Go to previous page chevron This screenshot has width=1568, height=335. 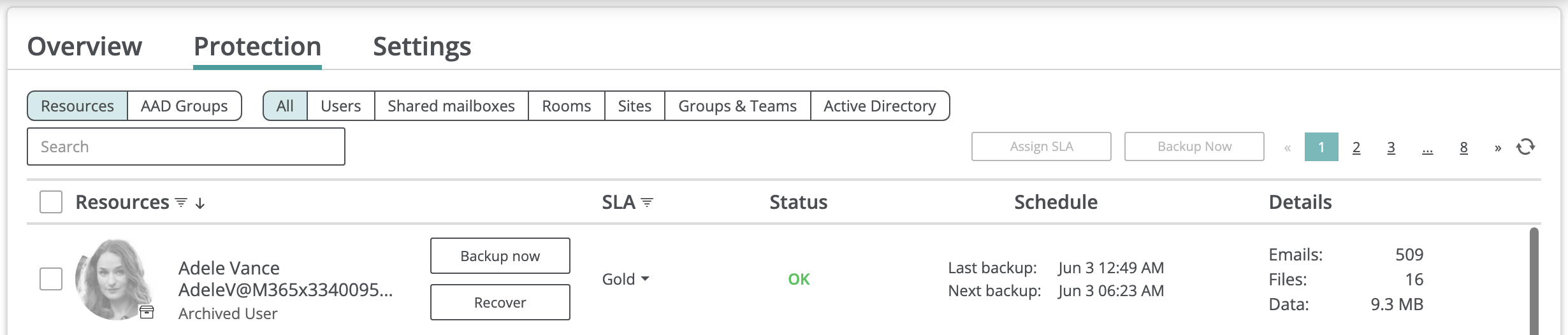point(1288,148)
